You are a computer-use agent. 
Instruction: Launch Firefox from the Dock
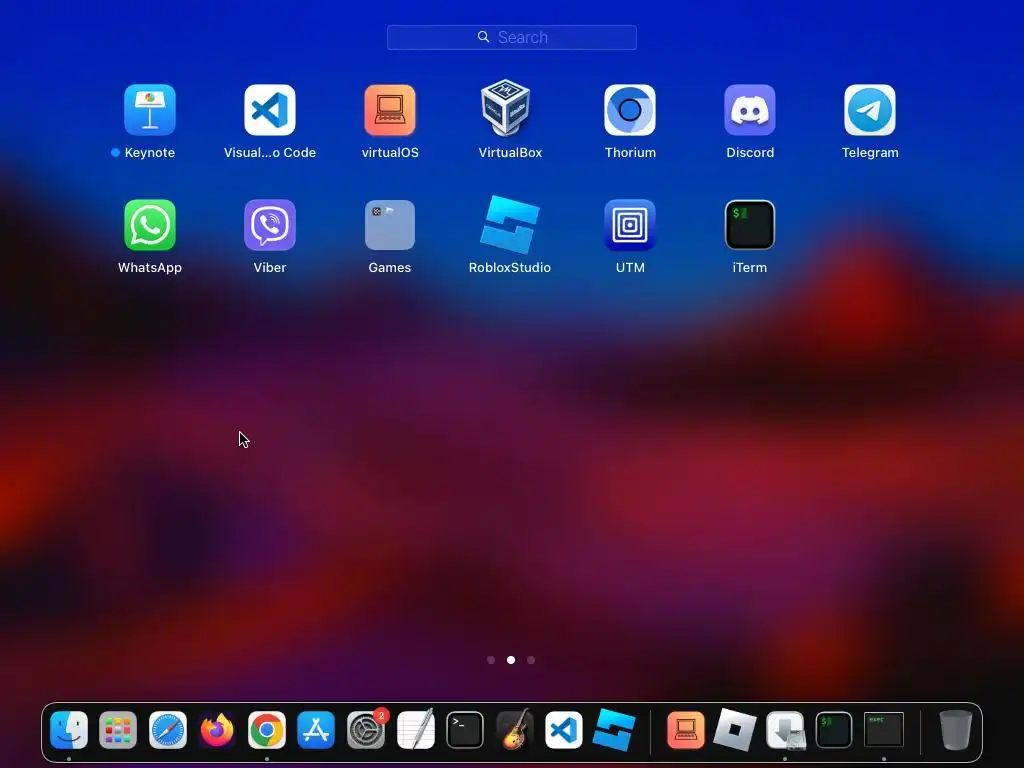(217, 729)
